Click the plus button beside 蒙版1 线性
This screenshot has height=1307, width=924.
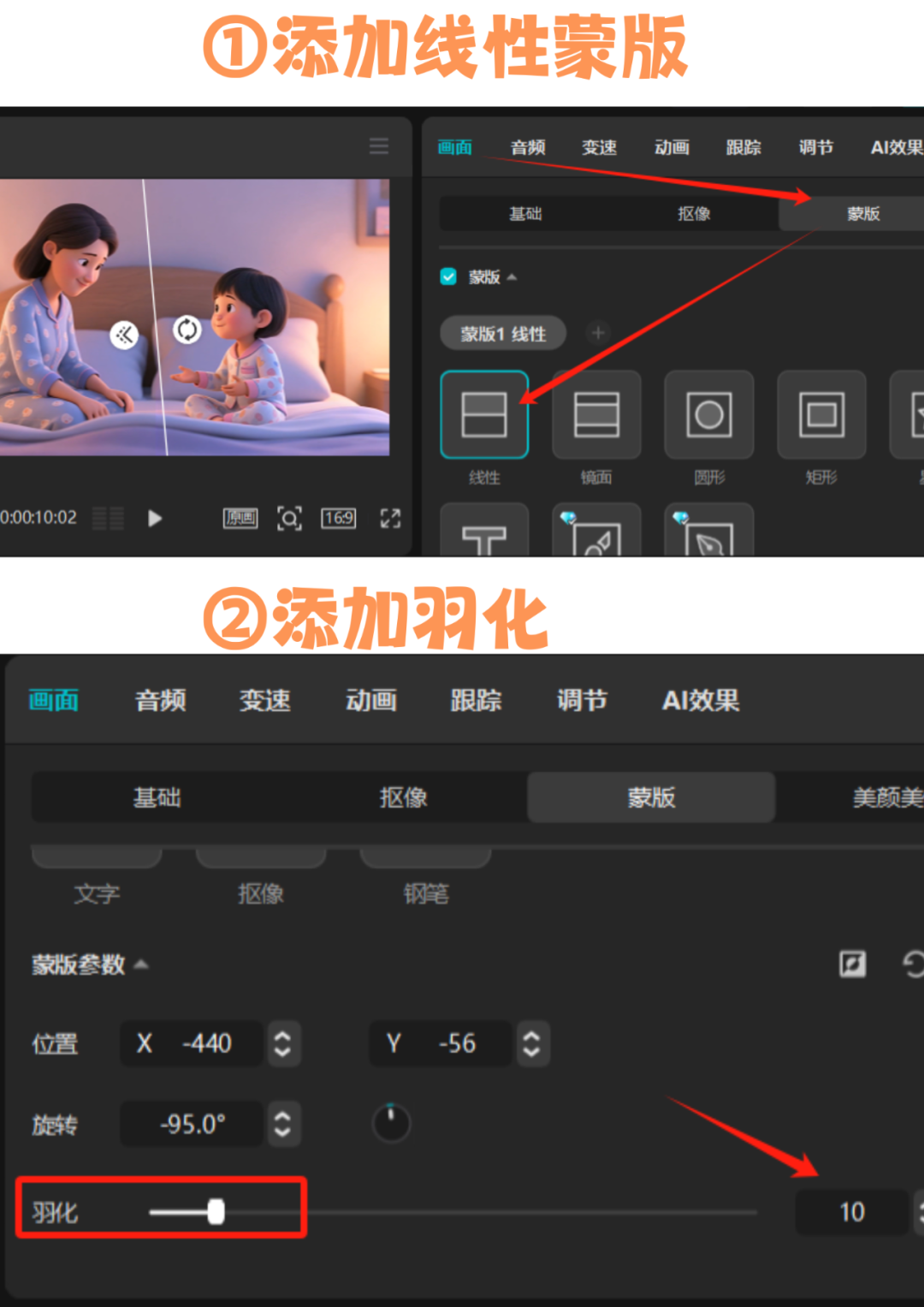coord(598,333)
